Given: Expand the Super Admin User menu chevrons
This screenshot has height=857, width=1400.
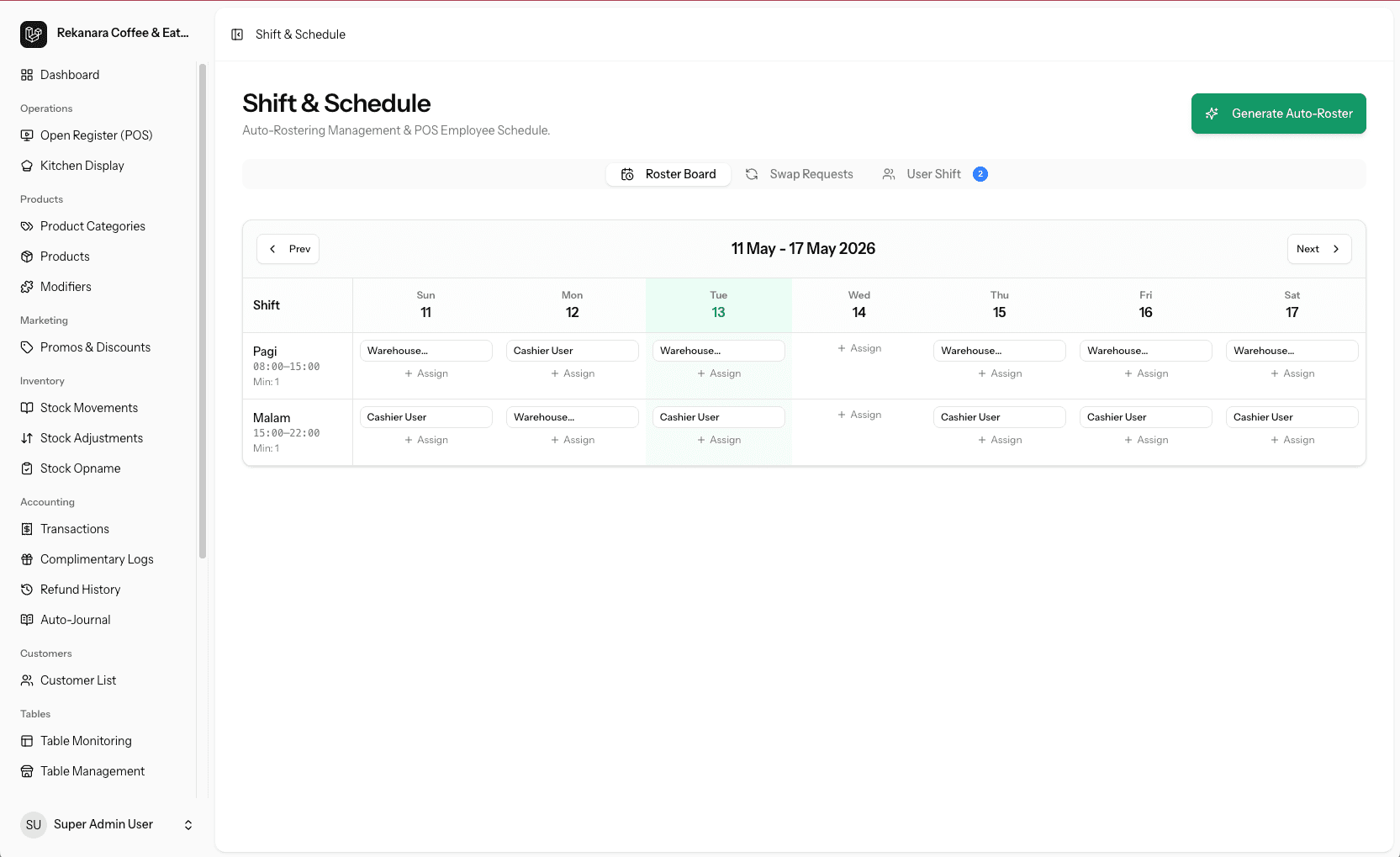Looking at the screenshot, I should [x=188, y=825].
